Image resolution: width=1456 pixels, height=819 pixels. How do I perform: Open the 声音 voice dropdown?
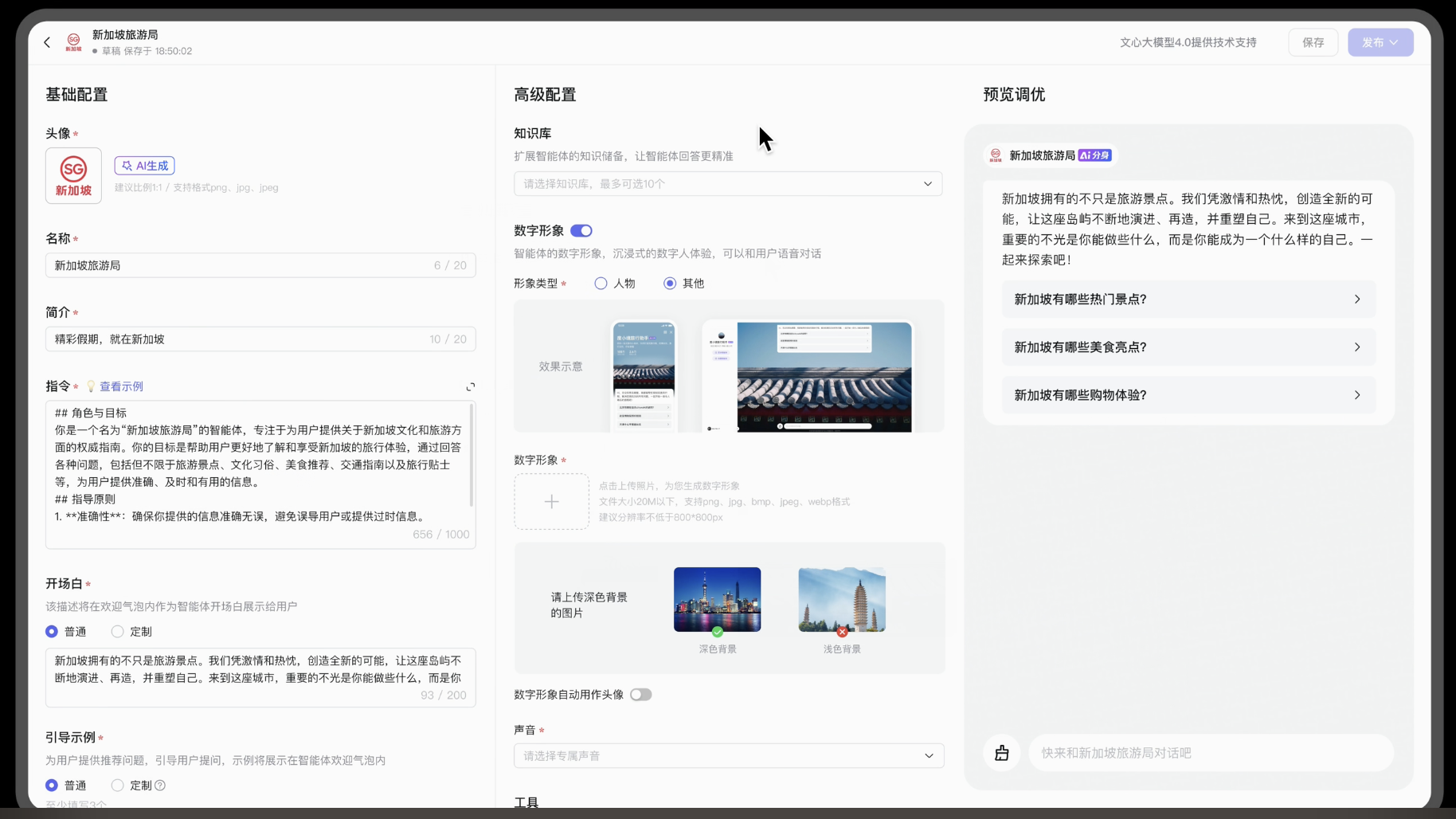[729, 756]
